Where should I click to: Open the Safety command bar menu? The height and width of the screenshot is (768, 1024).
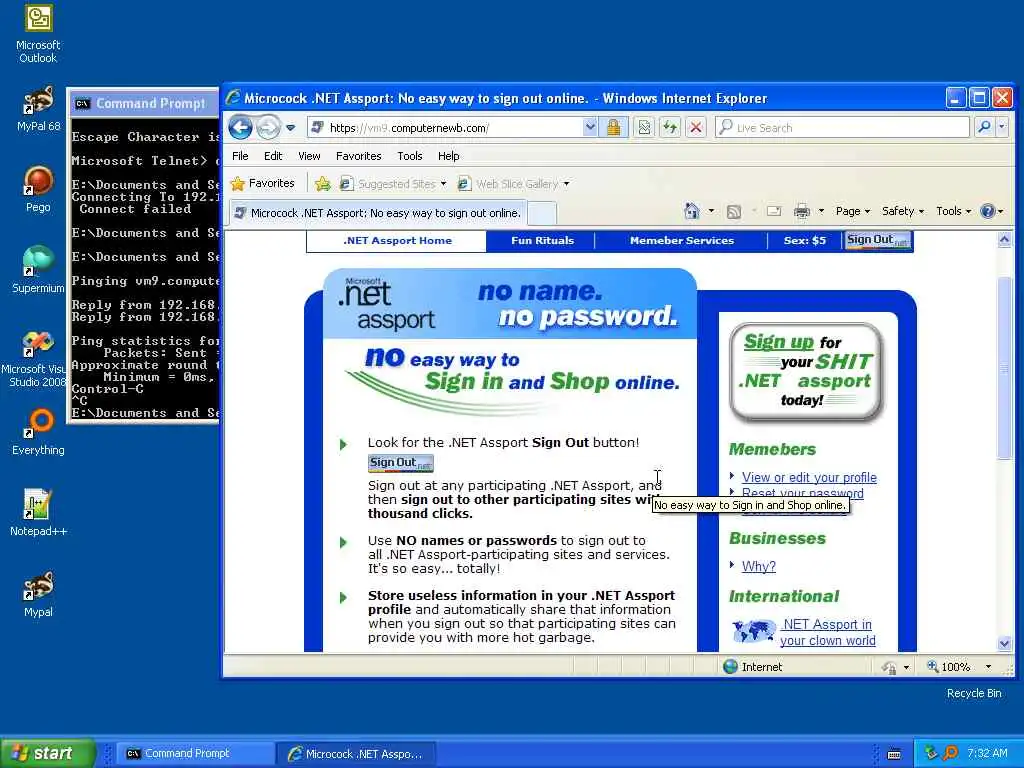(903, 211)
